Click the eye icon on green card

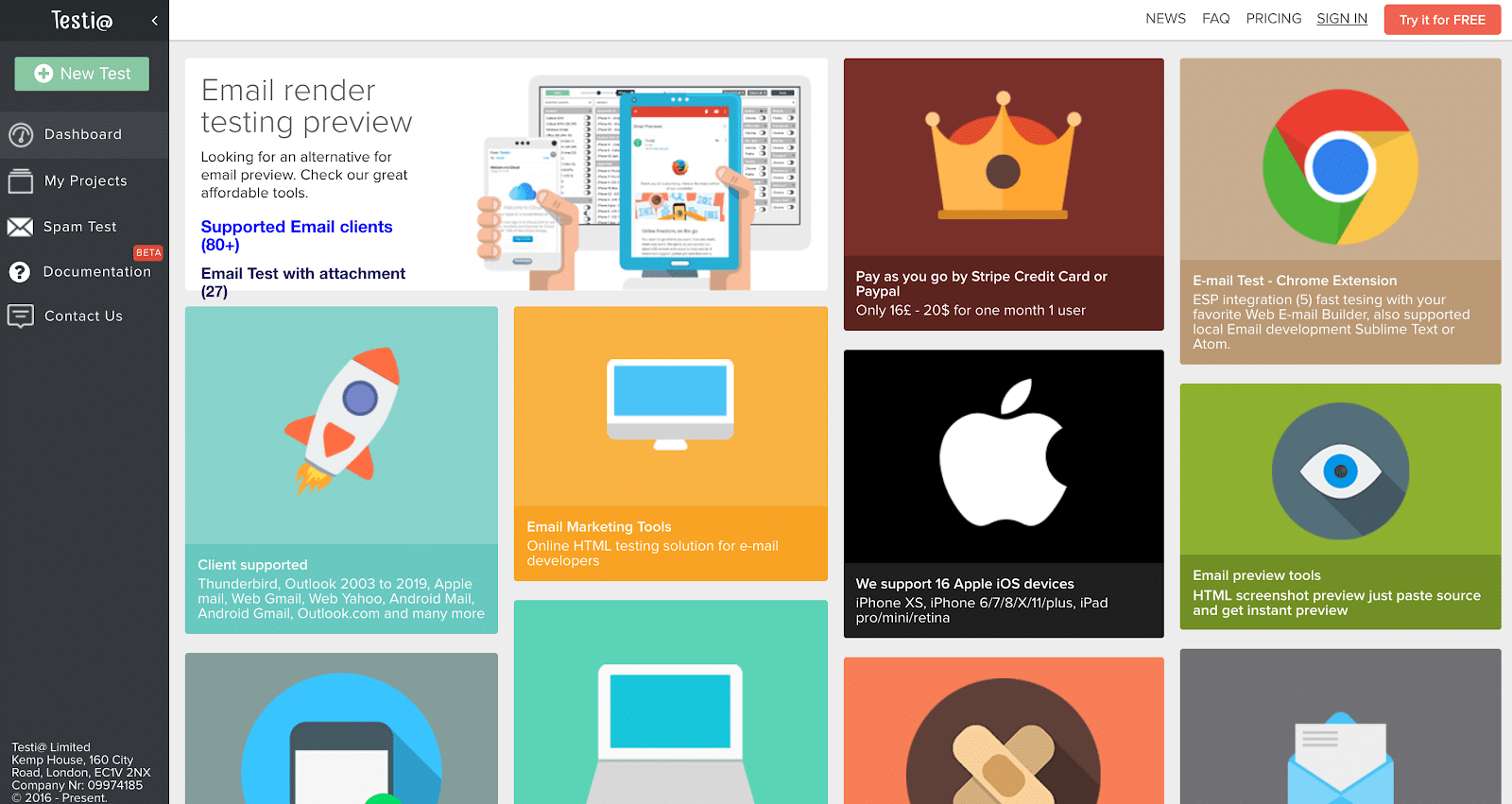tap(1340, 470)
